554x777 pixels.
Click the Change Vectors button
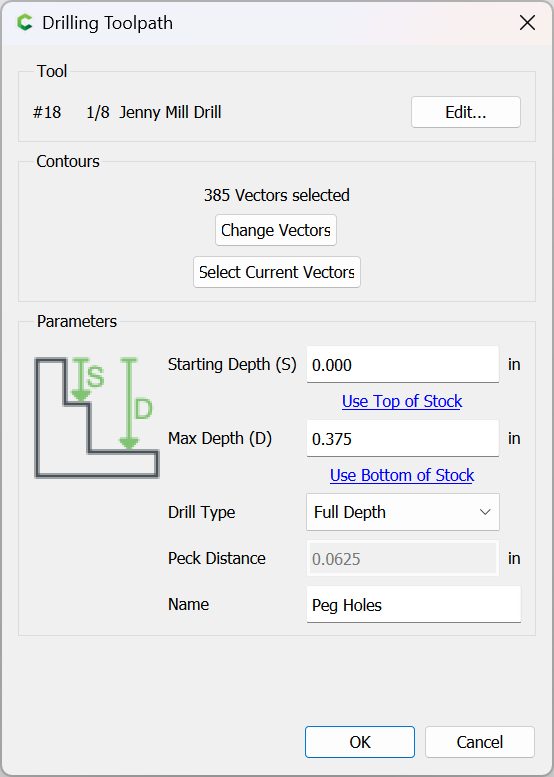pyautogui.click(x=276, y=230)
